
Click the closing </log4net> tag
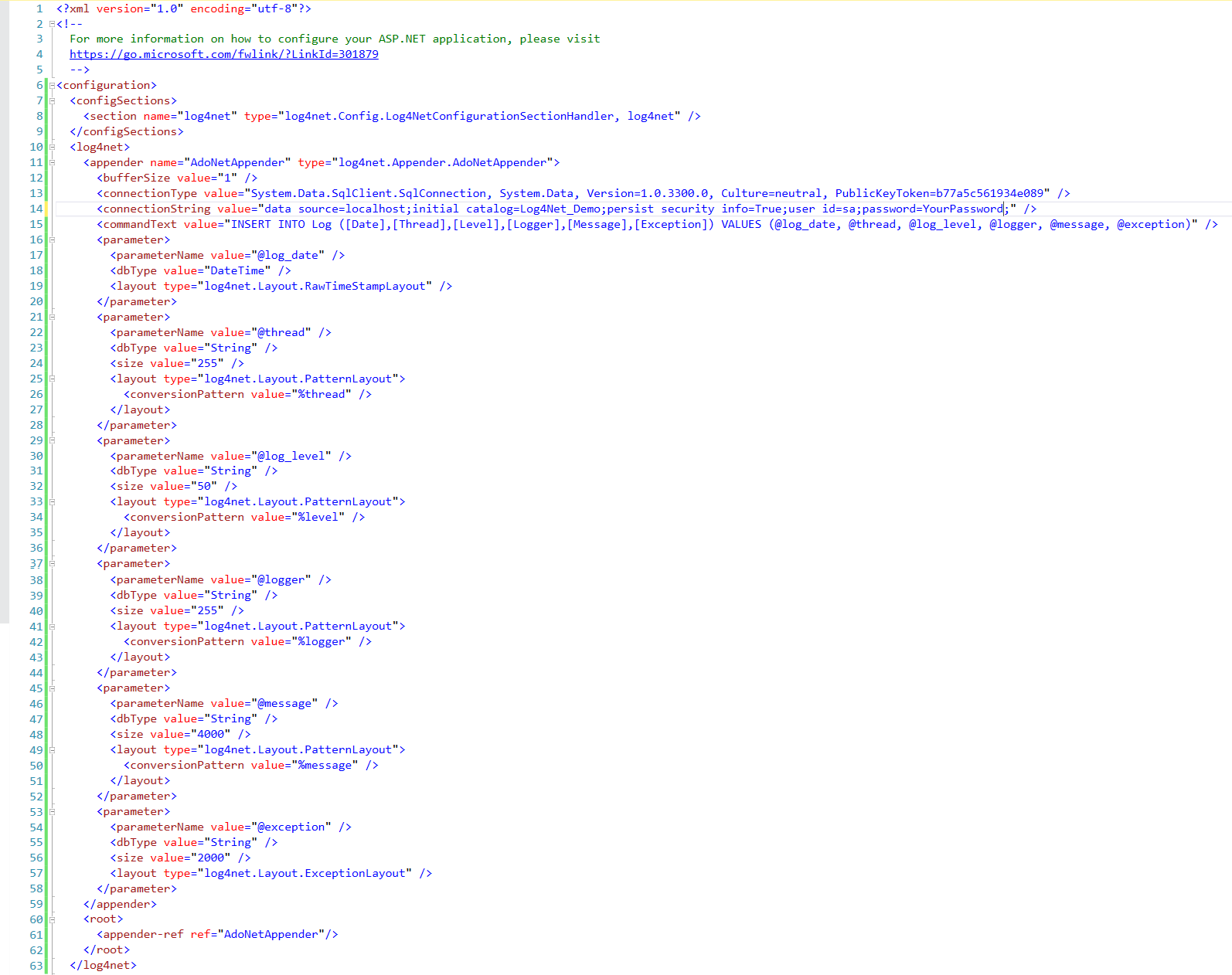click(103, 965)
